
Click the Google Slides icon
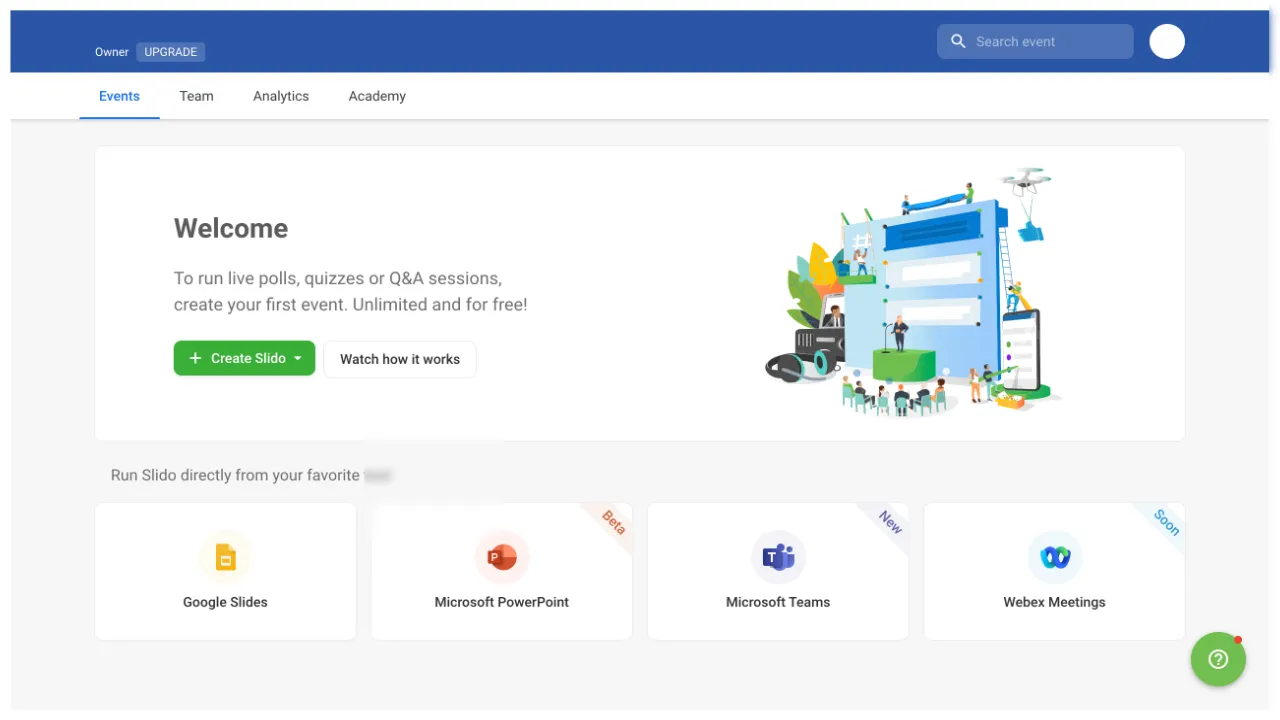[x=226, y=557]
